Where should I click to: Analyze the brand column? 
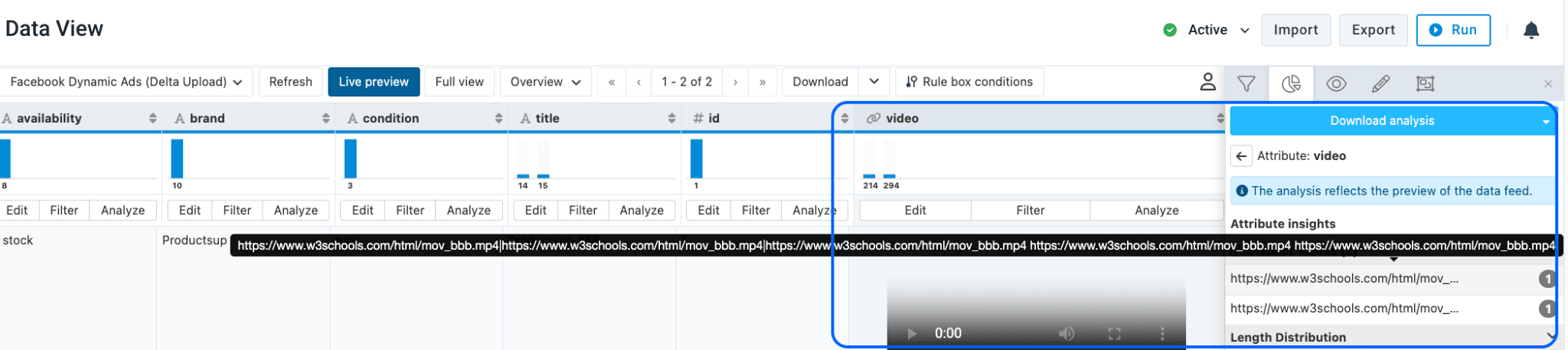[x=296, y=211]
